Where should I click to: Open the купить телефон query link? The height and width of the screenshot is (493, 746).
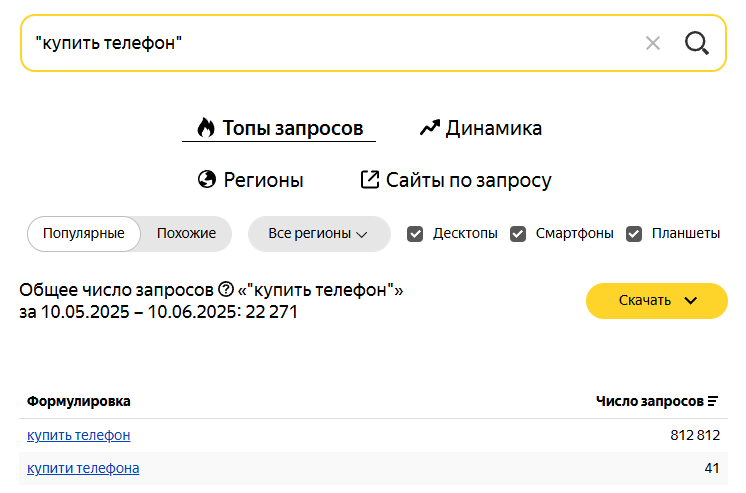pos(79,435)
